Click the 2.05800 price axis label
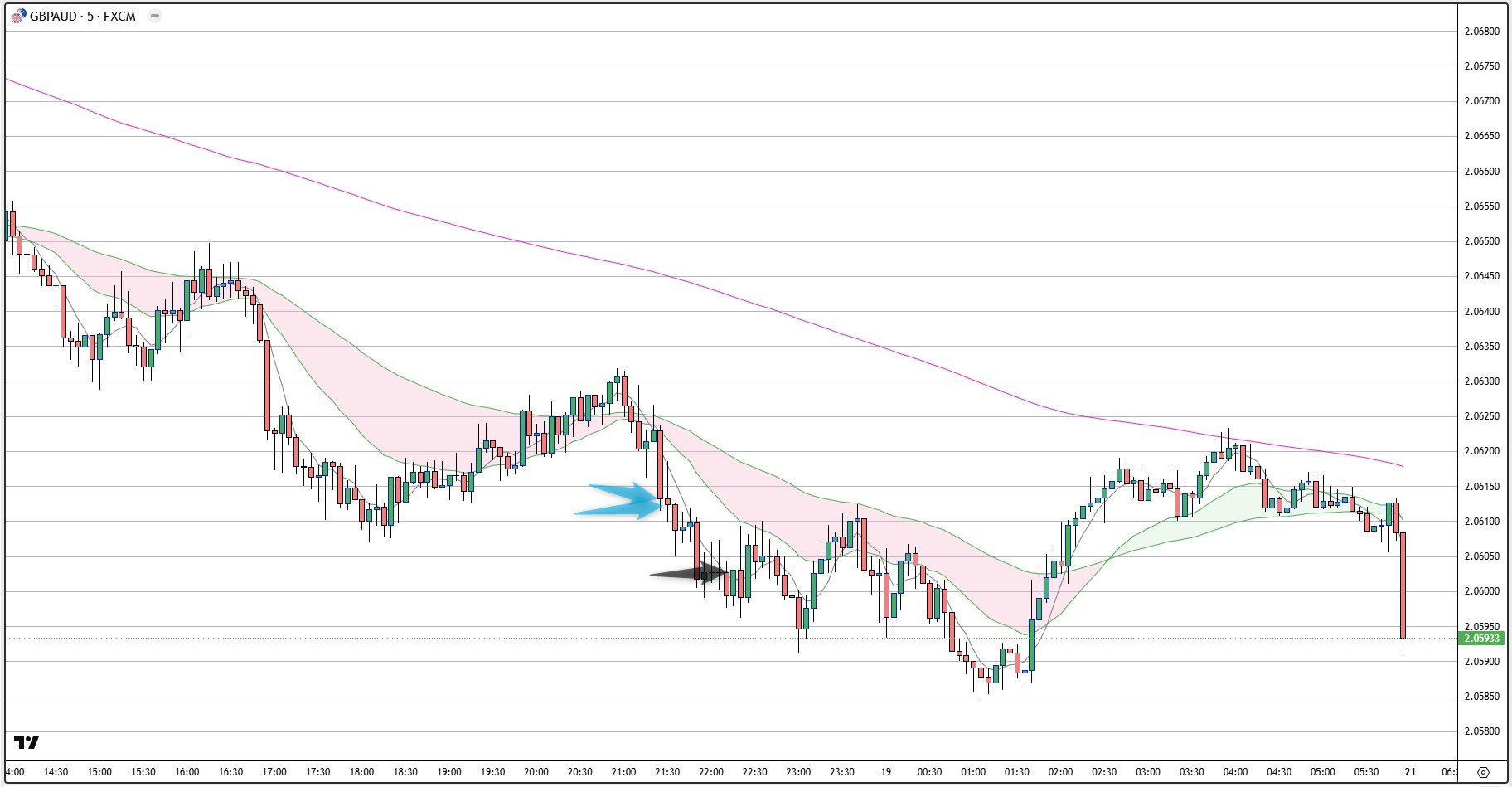This screenshot has height=787, width=1512. (1481, 731)
